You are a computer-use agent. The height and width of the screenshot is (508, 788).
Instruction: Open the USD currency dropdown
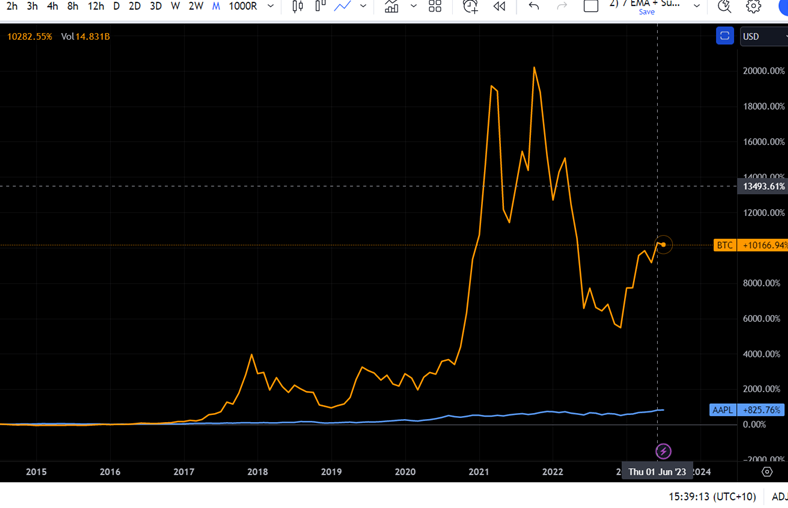pos(764,37)
